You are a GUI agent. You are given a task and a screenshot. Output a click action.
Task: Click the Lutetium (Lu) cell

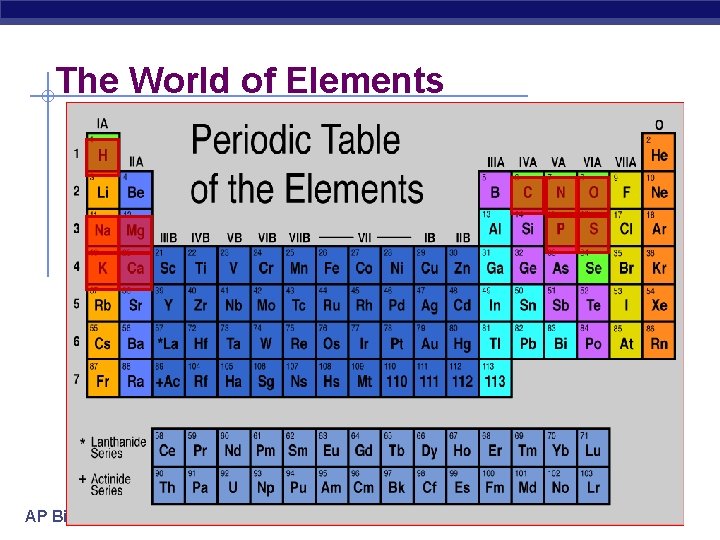tap(593, 447)
